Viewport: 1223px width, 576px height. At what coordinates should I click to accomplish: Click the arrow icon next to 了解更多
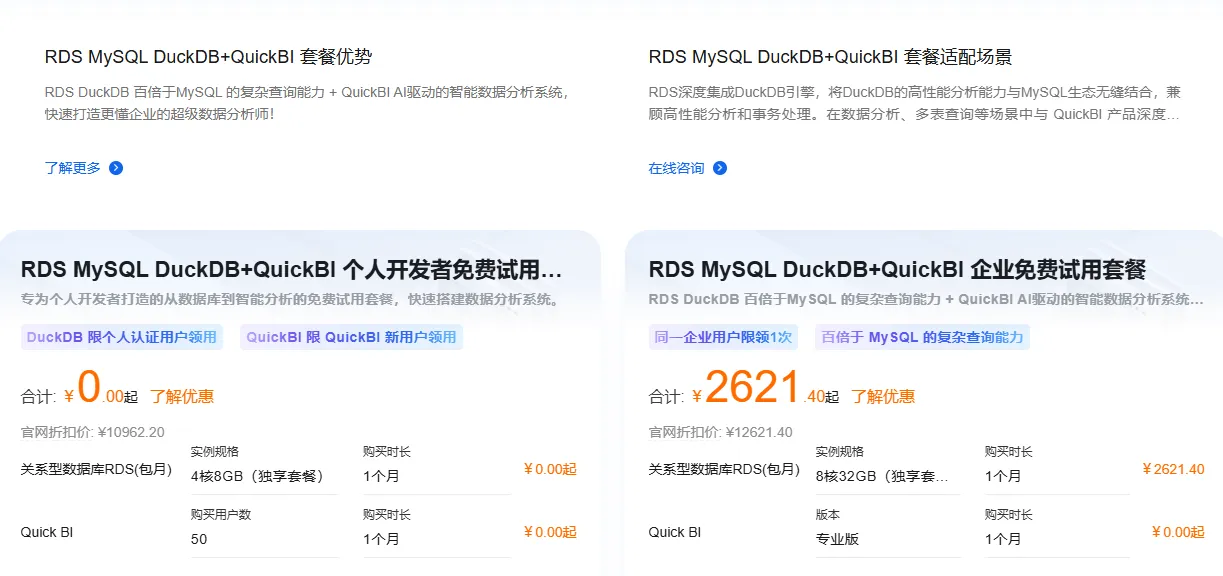click(x=116, y=168)
